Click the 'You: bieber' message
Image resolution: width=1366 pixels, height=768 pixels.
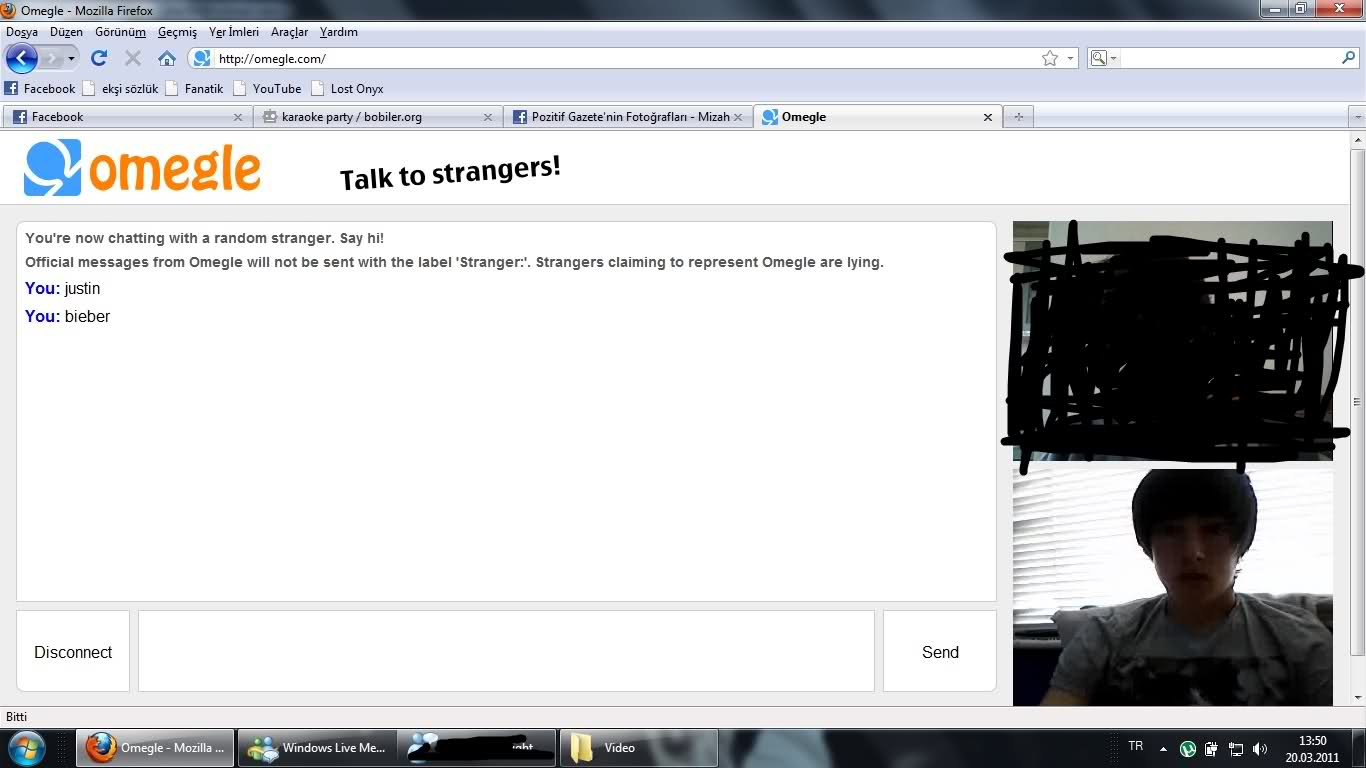point(67,317)
